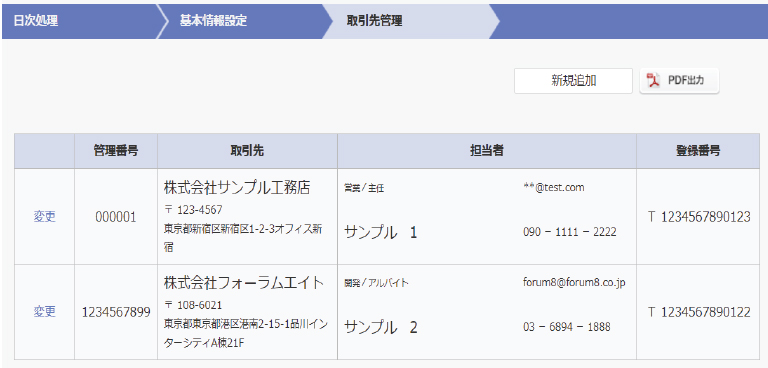Click the 登録番号 column header
The image size is (768, 368).
click(698, 151)
